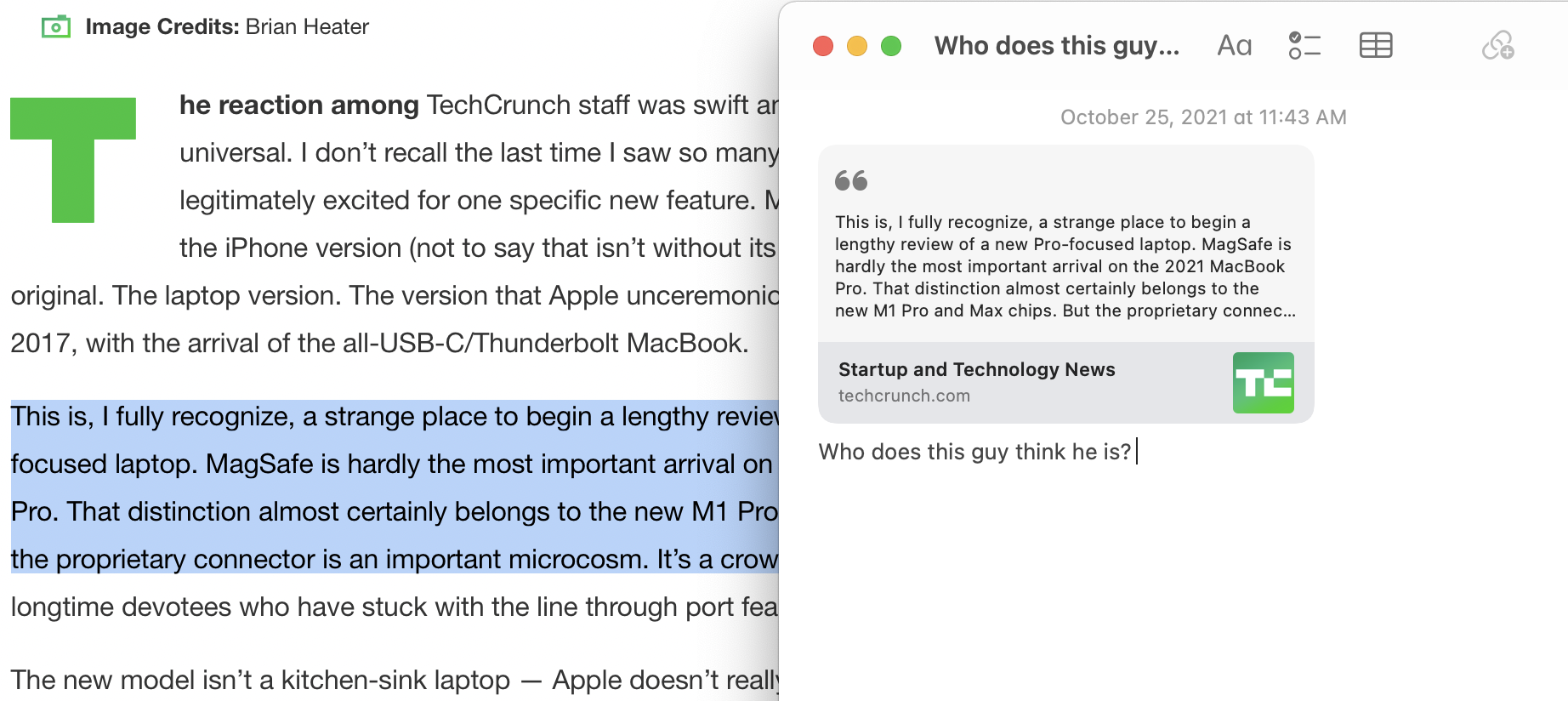Click the note title 'Who does this guy...'
The width and height of the screenshot is (1568, 701).
coord(1056,46)
